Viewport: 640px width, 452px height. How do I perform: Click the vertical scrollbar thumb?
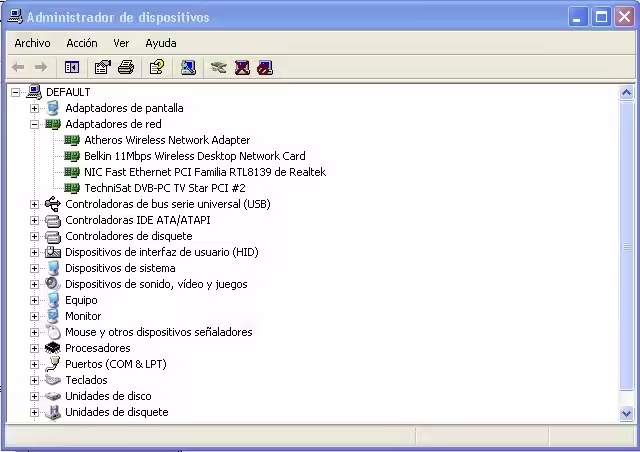627,246
